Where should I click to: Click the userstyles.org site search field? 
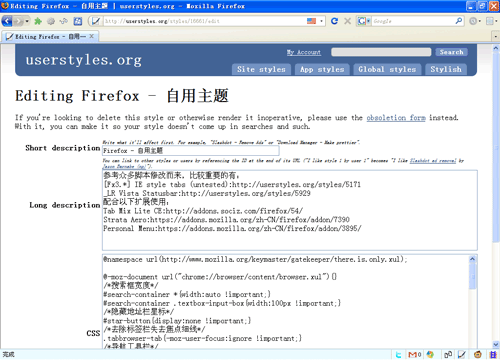[381, 52]
